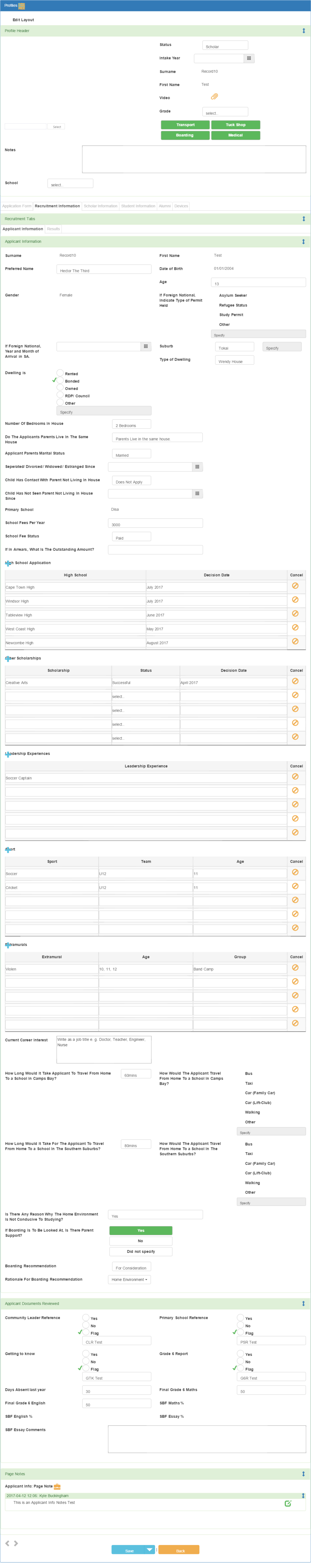
Task: Click the orange Back button
Action: tap(179, 1550)
